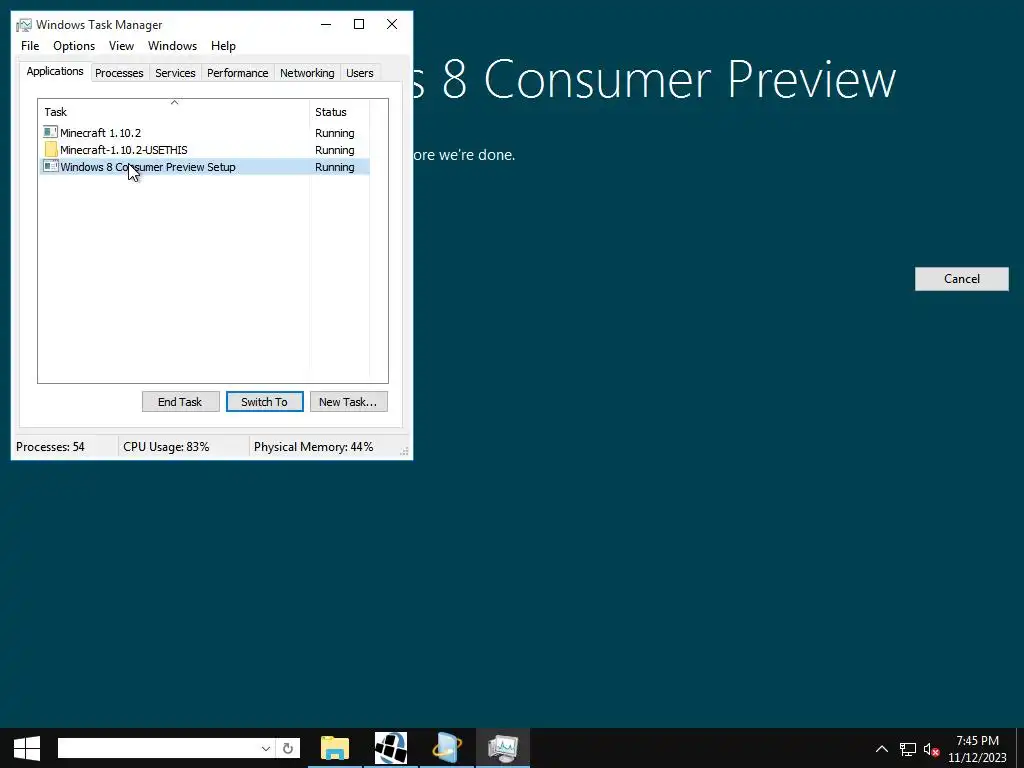
Task: Click the CPU Usage: 83% status entry
Action: [x=166, y=447]
